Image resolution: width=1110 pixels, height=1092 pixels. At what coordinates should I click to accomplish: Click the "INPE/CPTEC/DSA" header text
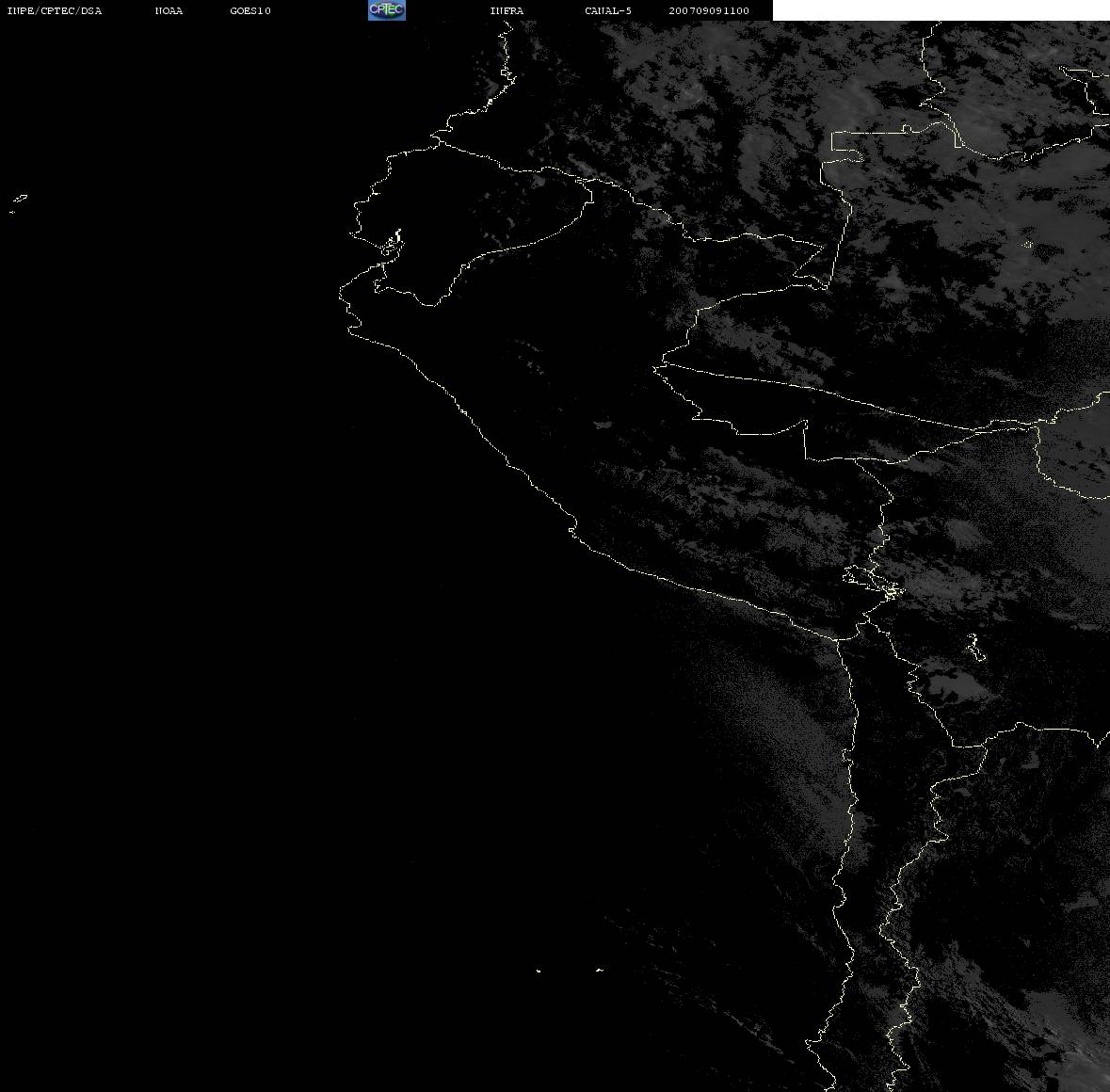(55, 10)
